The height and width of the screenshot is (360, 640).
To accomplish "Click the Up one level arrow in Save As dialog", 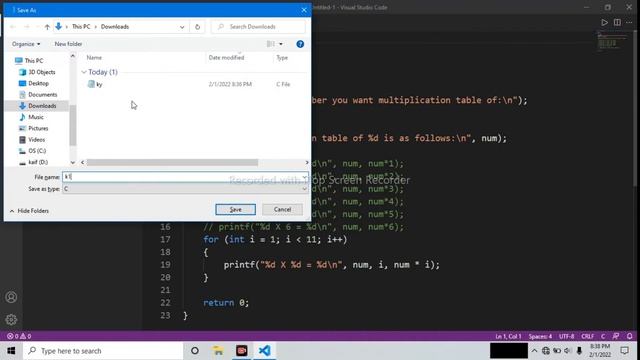I will tap(47, 27).
